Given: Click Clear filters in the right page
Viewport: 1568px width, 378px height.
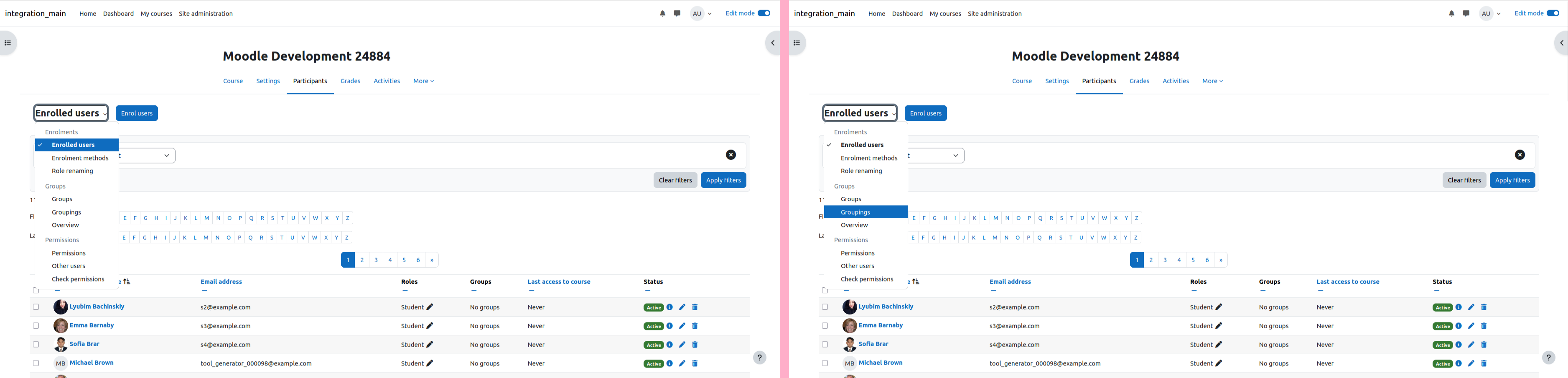Looking at the screenshot, I should pyautogui.click(x=1464, y=180).
